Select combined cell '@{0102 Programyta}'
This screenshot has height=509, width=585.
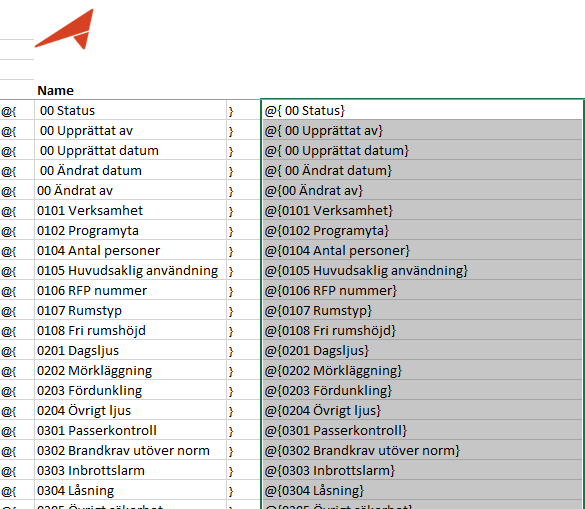pyautogui.click(x=422, y=230)
